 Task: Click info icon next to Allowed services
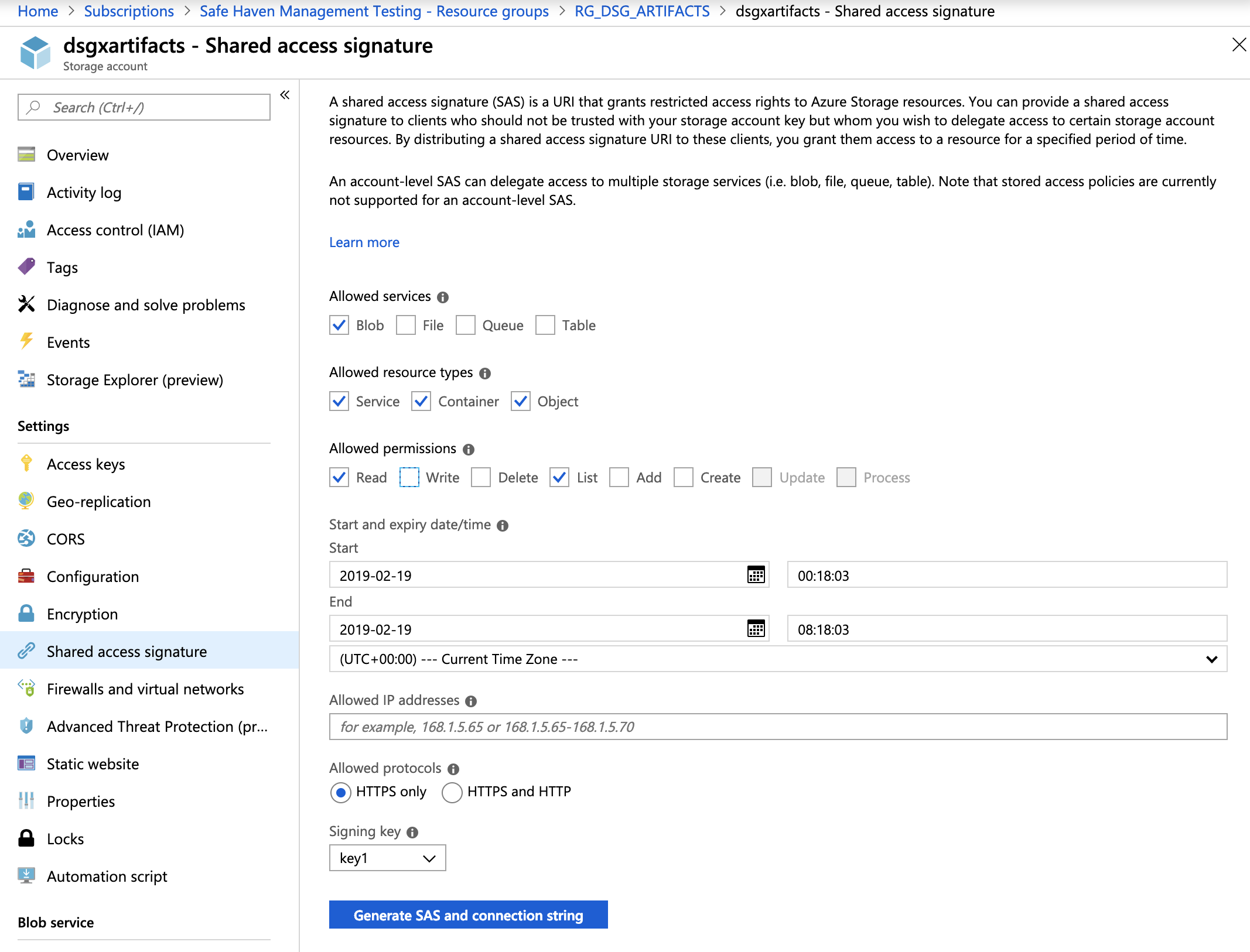coord(443,297)
